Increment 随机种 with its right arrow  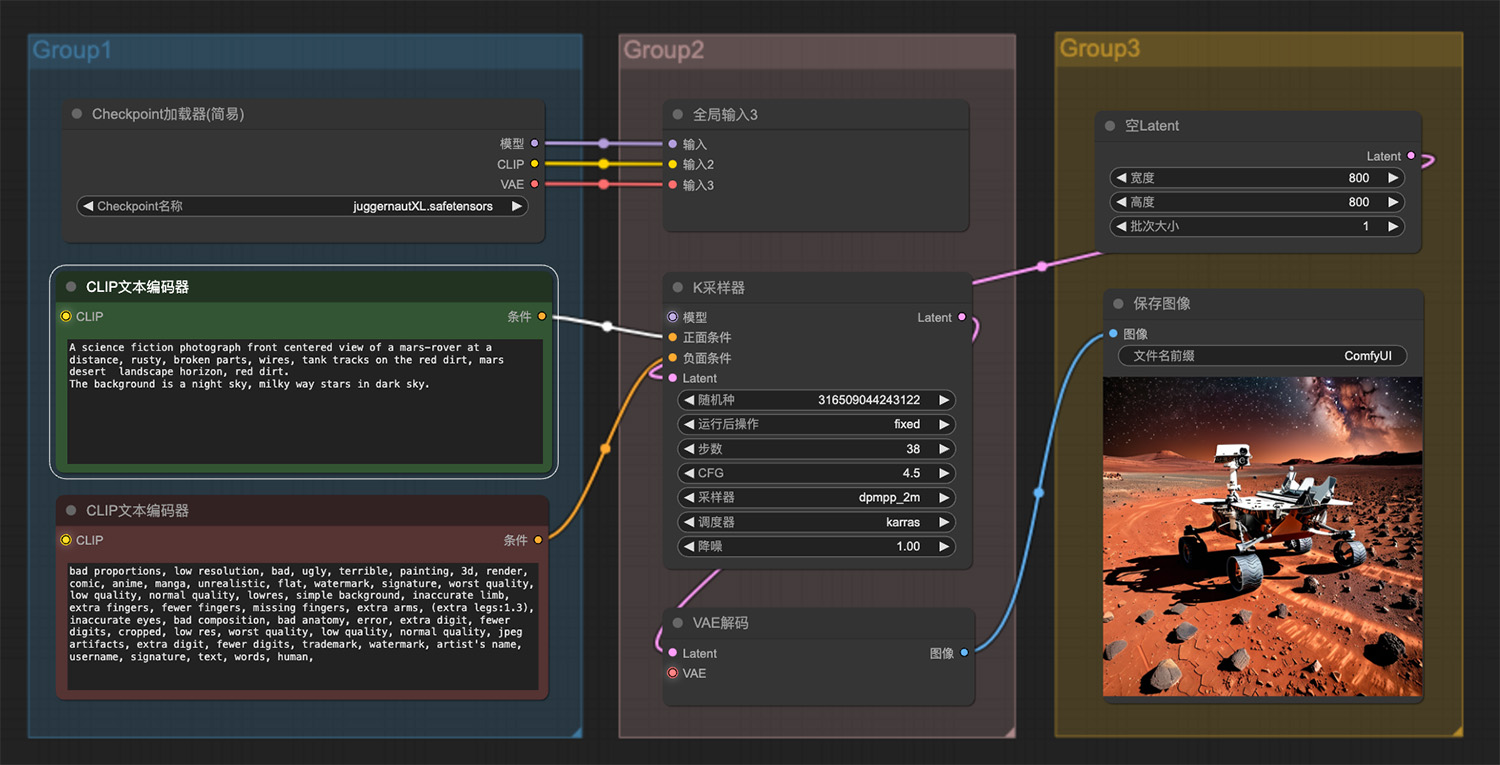coord(943,400)
